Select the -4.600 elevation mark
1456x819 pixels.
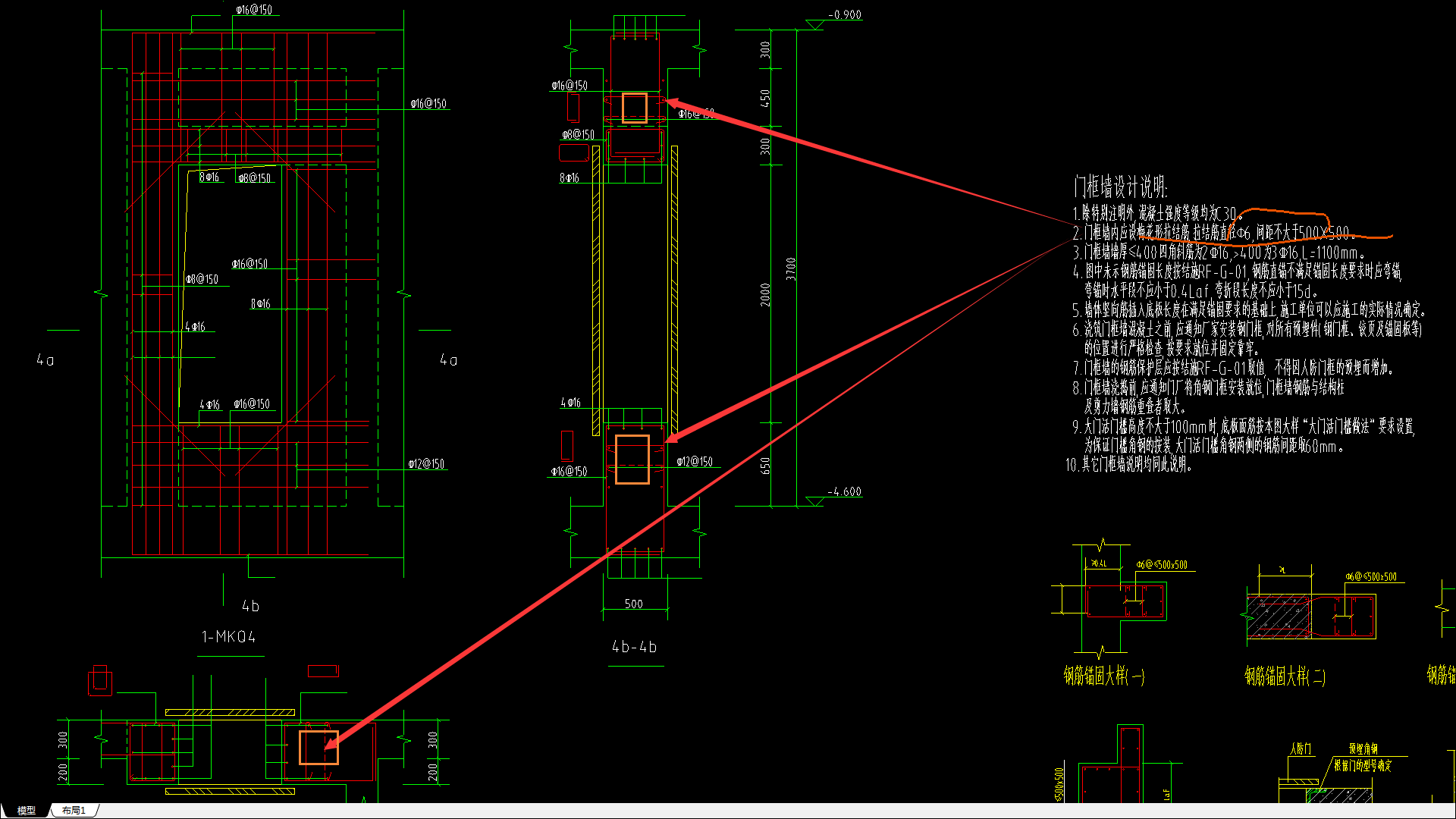coord(845,491)
